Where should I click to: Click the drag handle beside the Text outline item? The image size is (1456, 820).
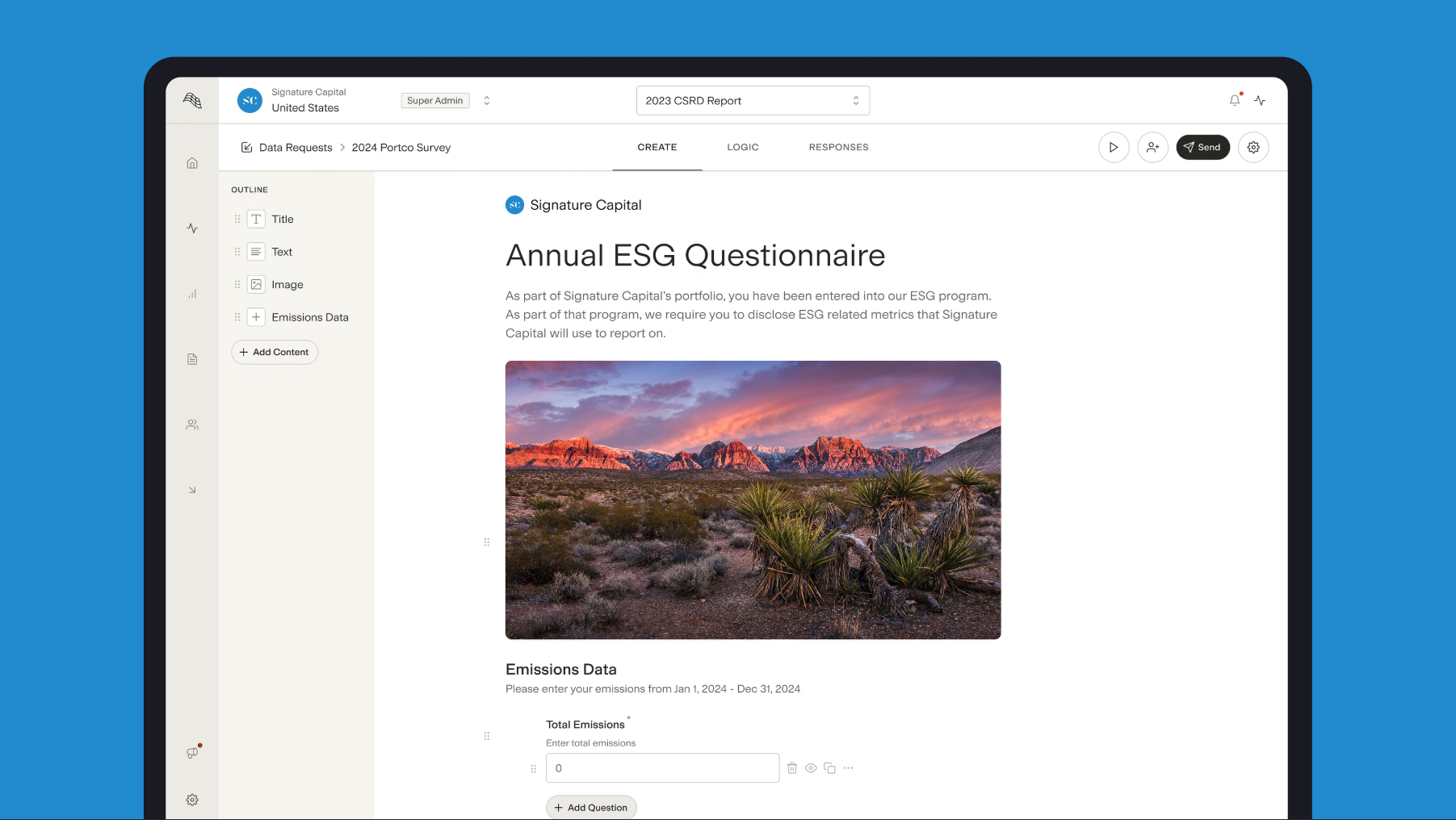pos(237,252)
